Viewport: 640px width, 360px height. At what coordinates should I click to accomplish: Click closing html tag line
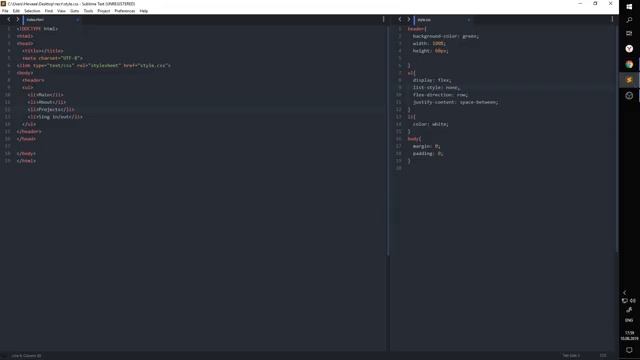click(x=27, y=161)
